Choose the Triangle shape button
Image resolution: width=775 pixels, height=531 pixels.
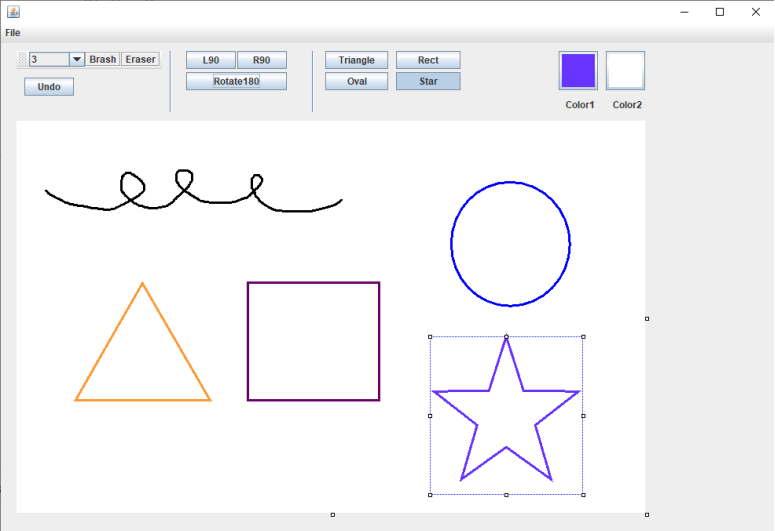[356, 60]
